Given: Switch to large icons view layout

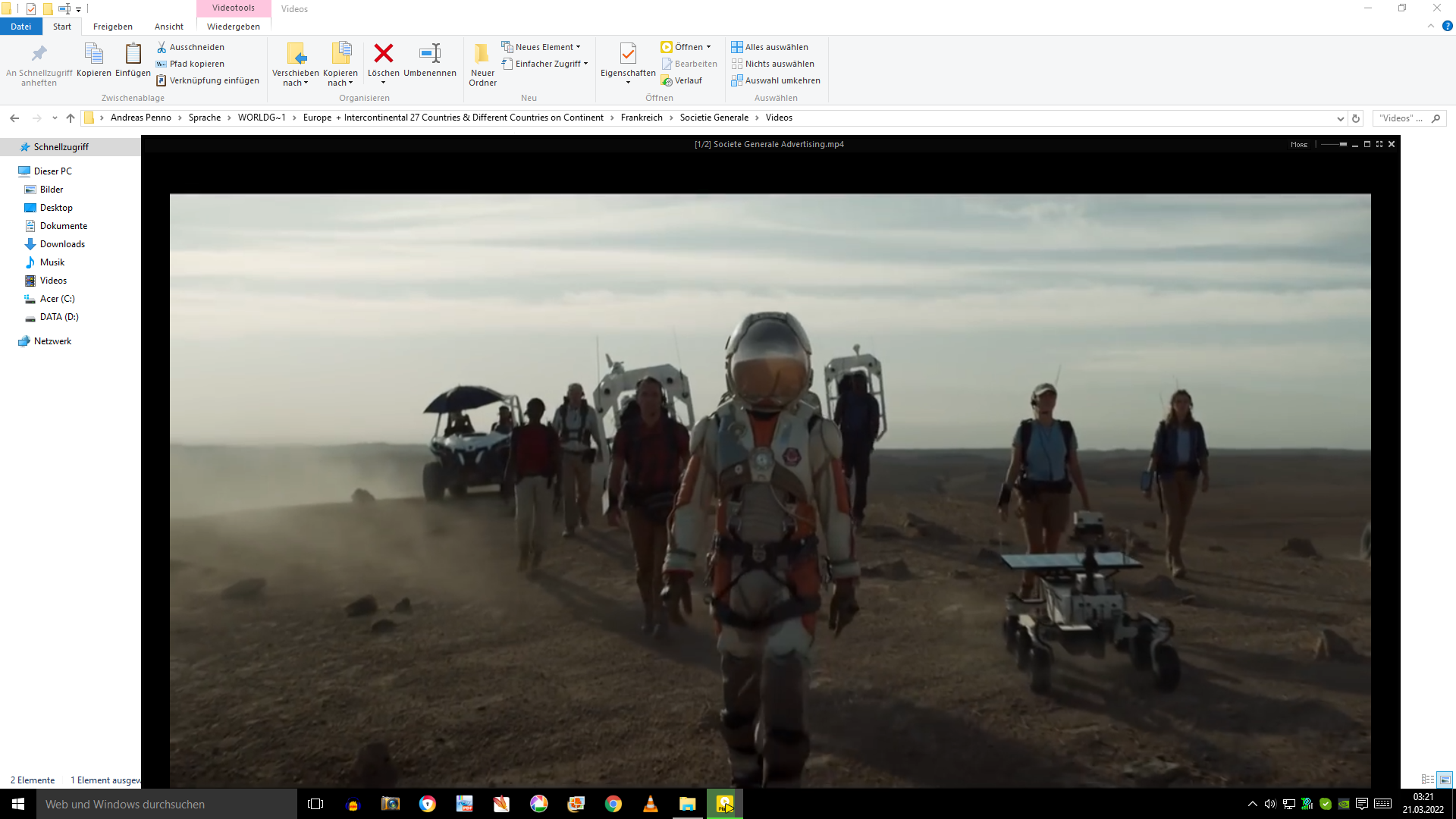Looking at the screenshot, I should pyautogui.click(x=1445, y=780).
